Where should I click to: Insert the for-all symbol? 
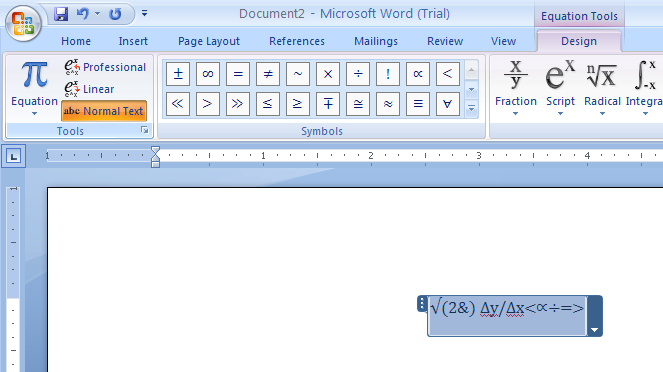(x=447, y=104)
